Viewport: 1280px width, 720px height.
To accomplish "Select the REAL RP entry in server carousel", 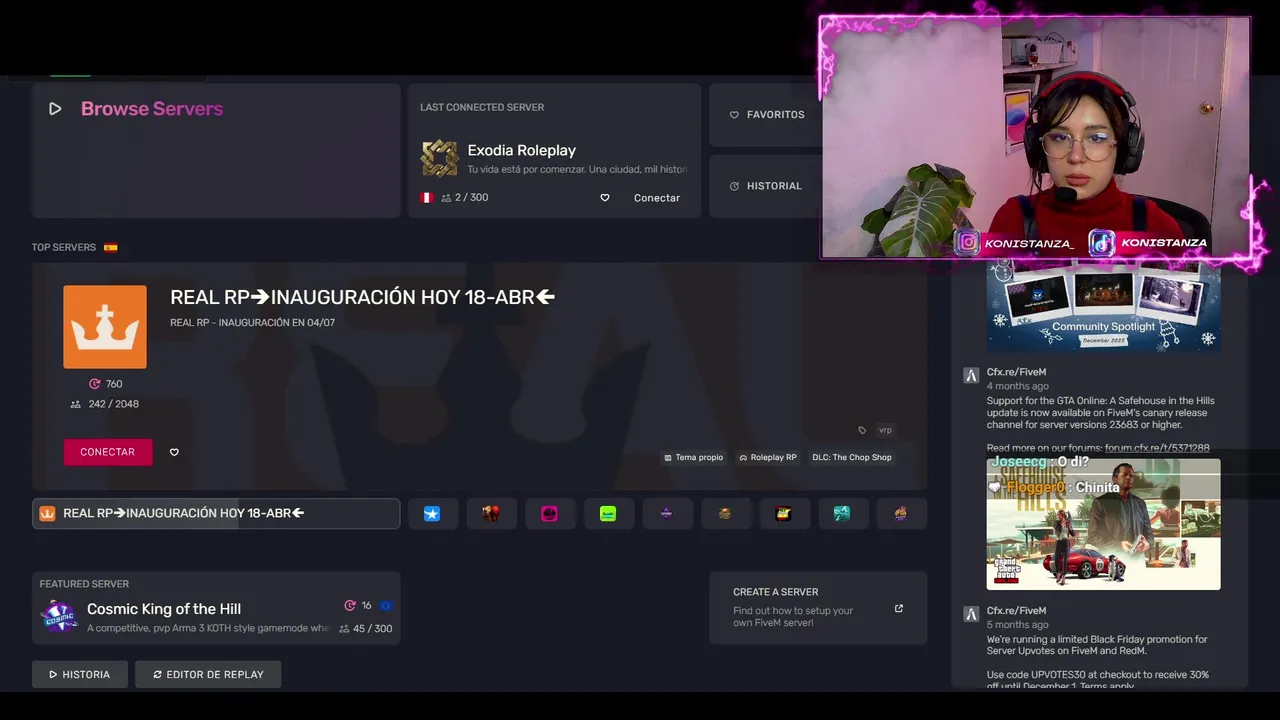I will [x=216, y=513].
